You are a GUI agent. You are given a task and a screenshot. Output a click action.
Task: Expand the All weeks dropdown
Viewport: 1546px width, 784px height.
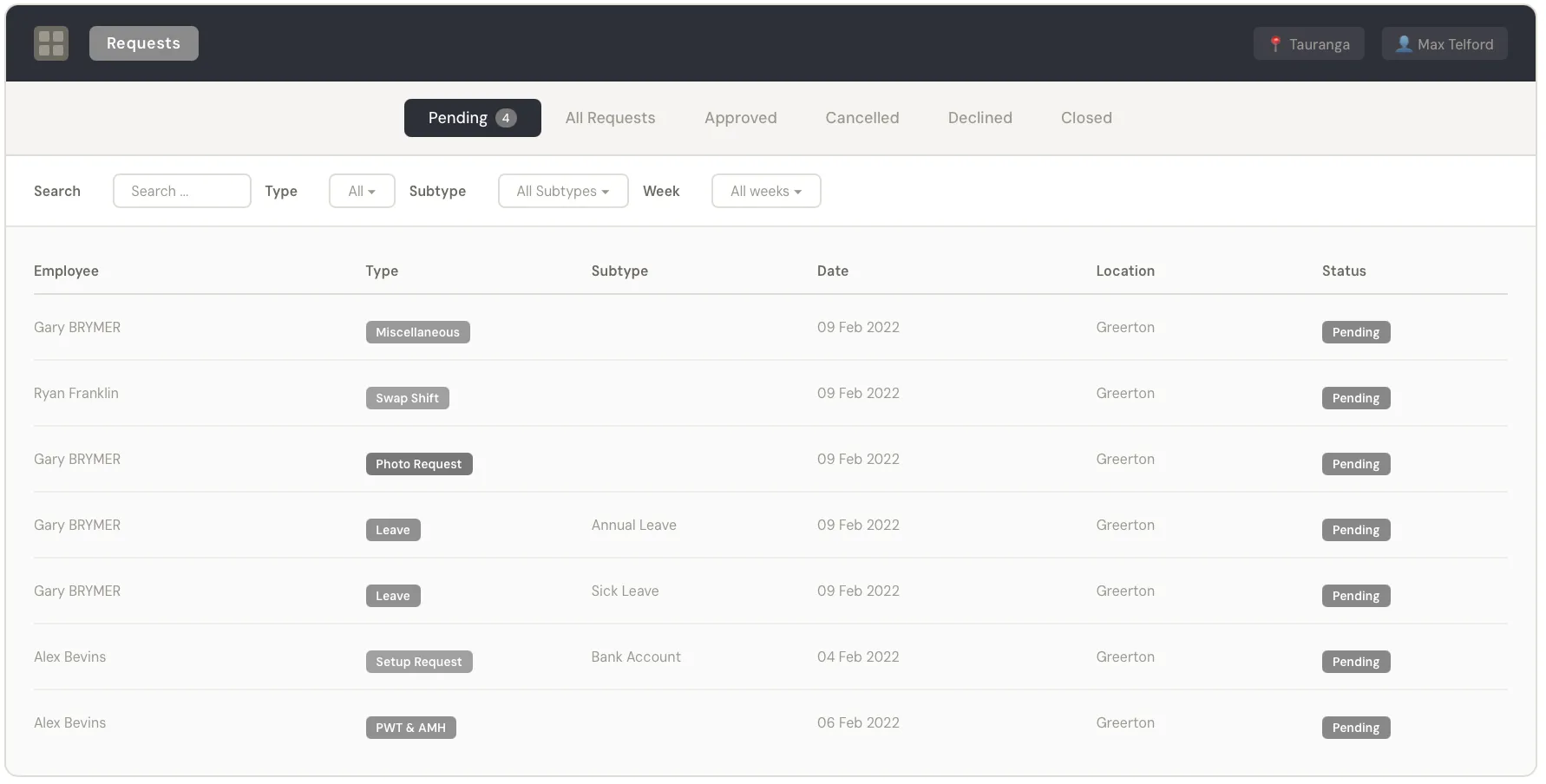pyautogui.click(x=766, y=191)
